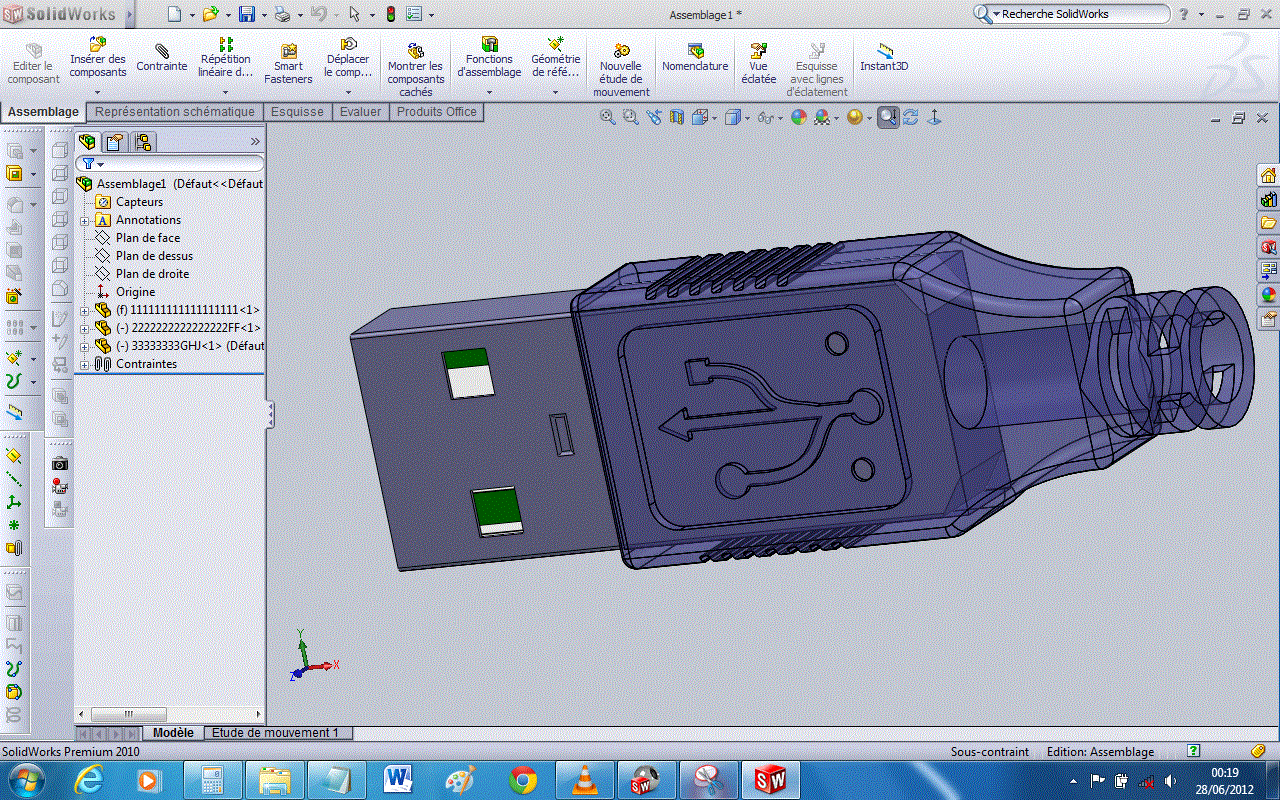Expand component 222222222222222FF<1>

[84, 328]
